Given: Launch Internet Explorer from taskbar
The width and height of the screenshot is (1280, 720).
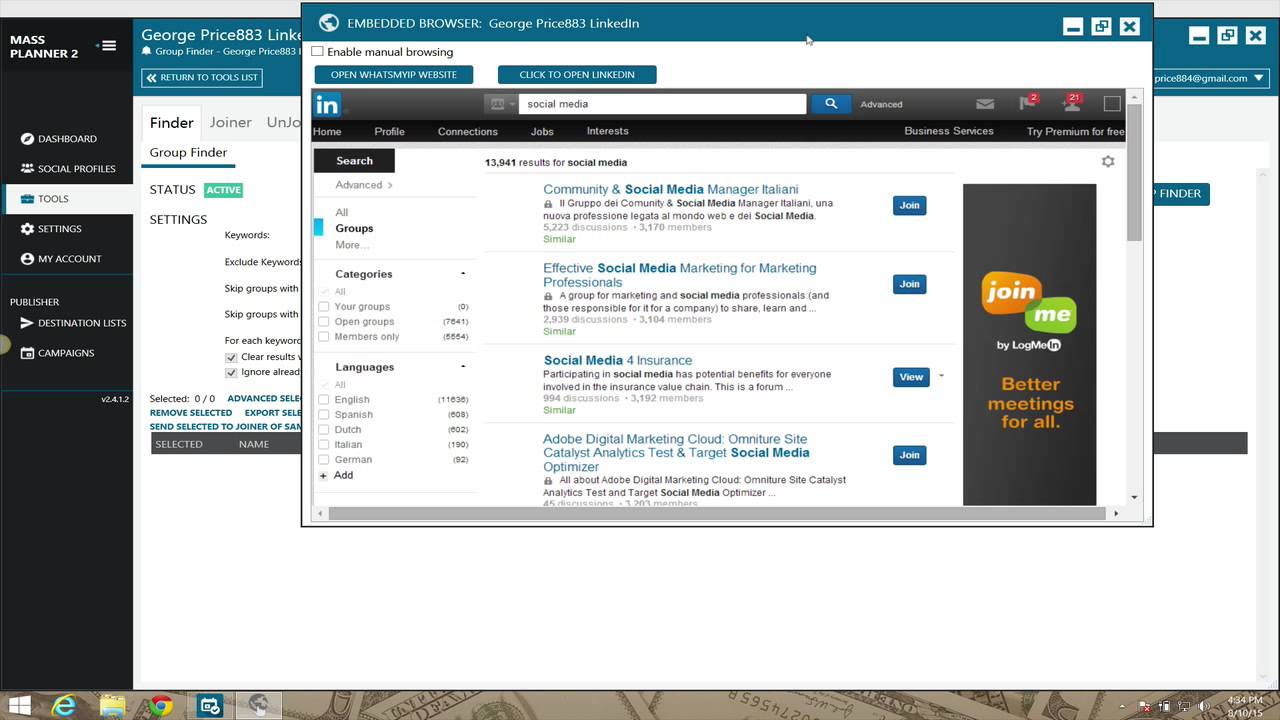Looking at the screenshot, I should point(64,706).
